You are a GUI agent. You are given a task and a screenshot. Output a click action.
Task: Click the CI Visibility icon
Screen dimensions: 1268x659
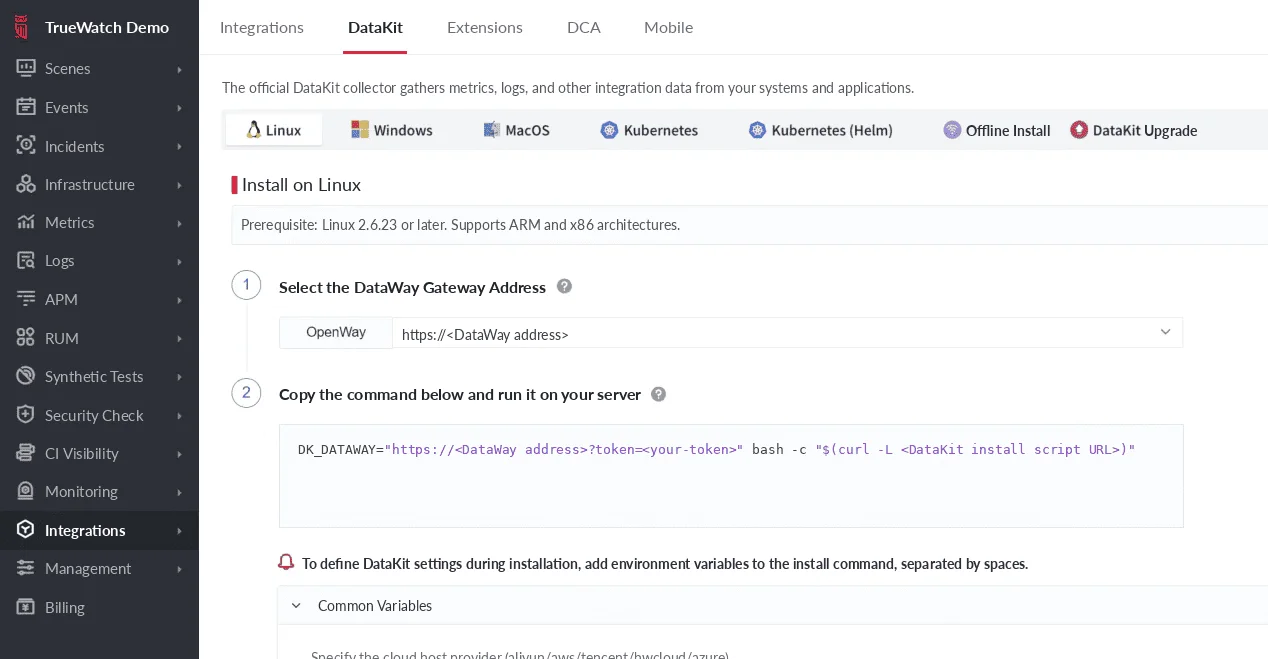pos(26,453)
